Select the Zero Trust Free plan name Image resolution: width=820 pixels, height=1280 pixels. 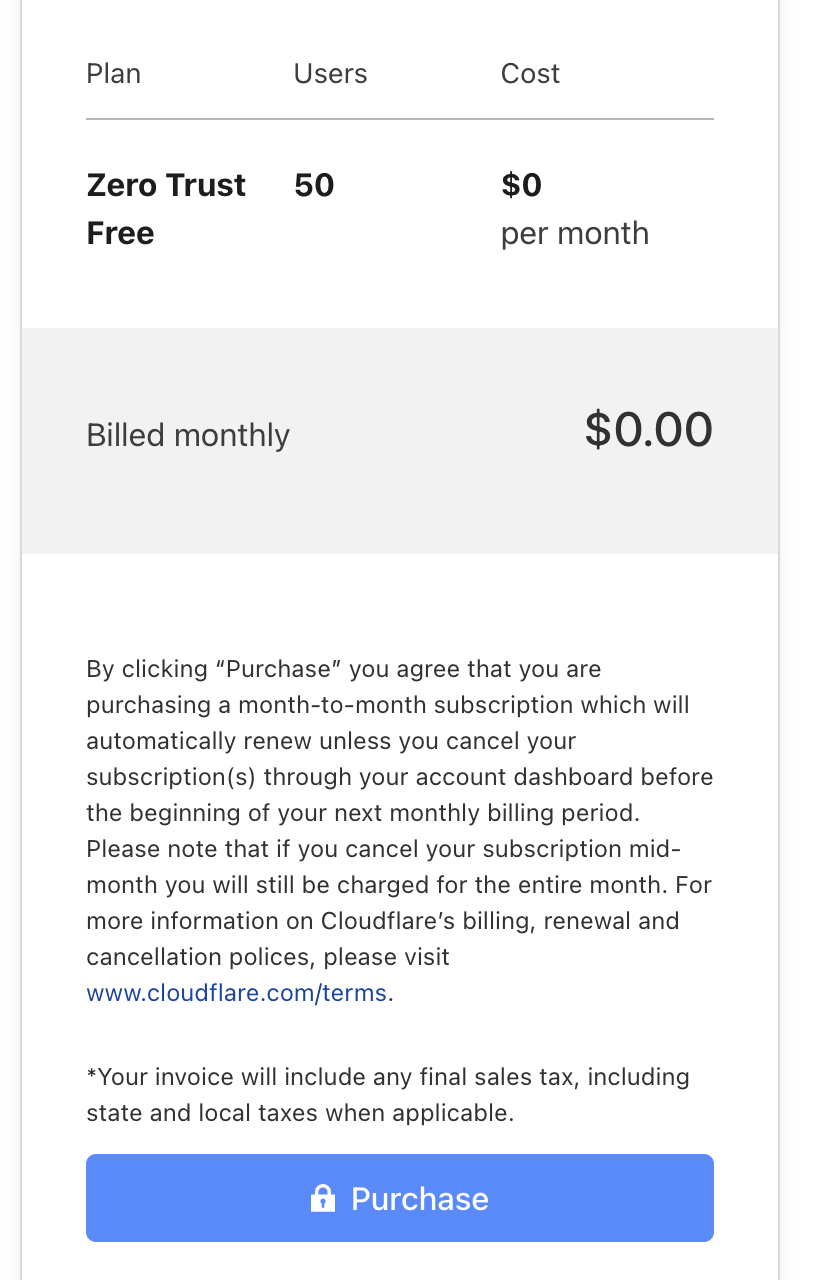tap(165, 209)
